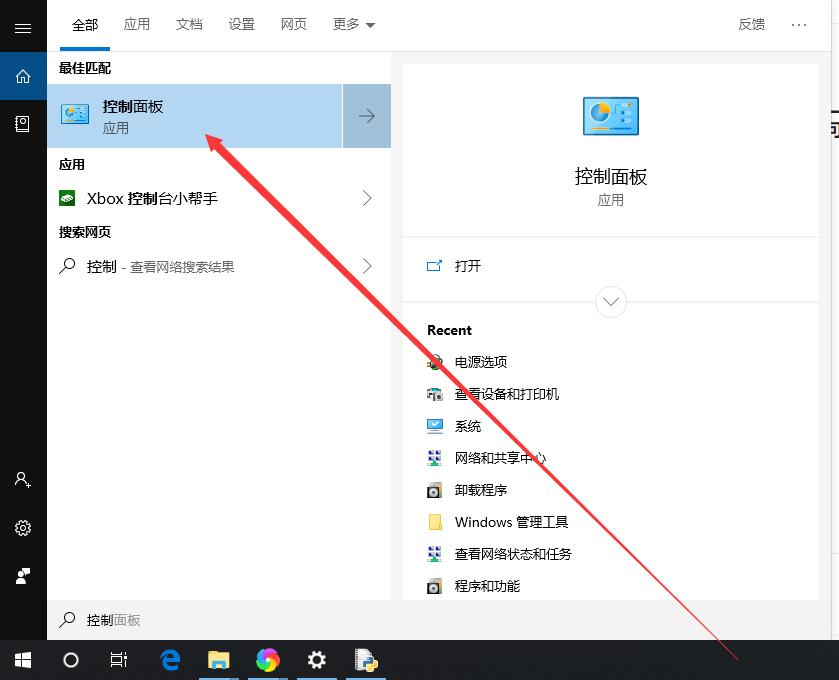This screenshot has width=839, height=680.
Task: Click the account icon in the left sidebar
Action: (22, 480)
